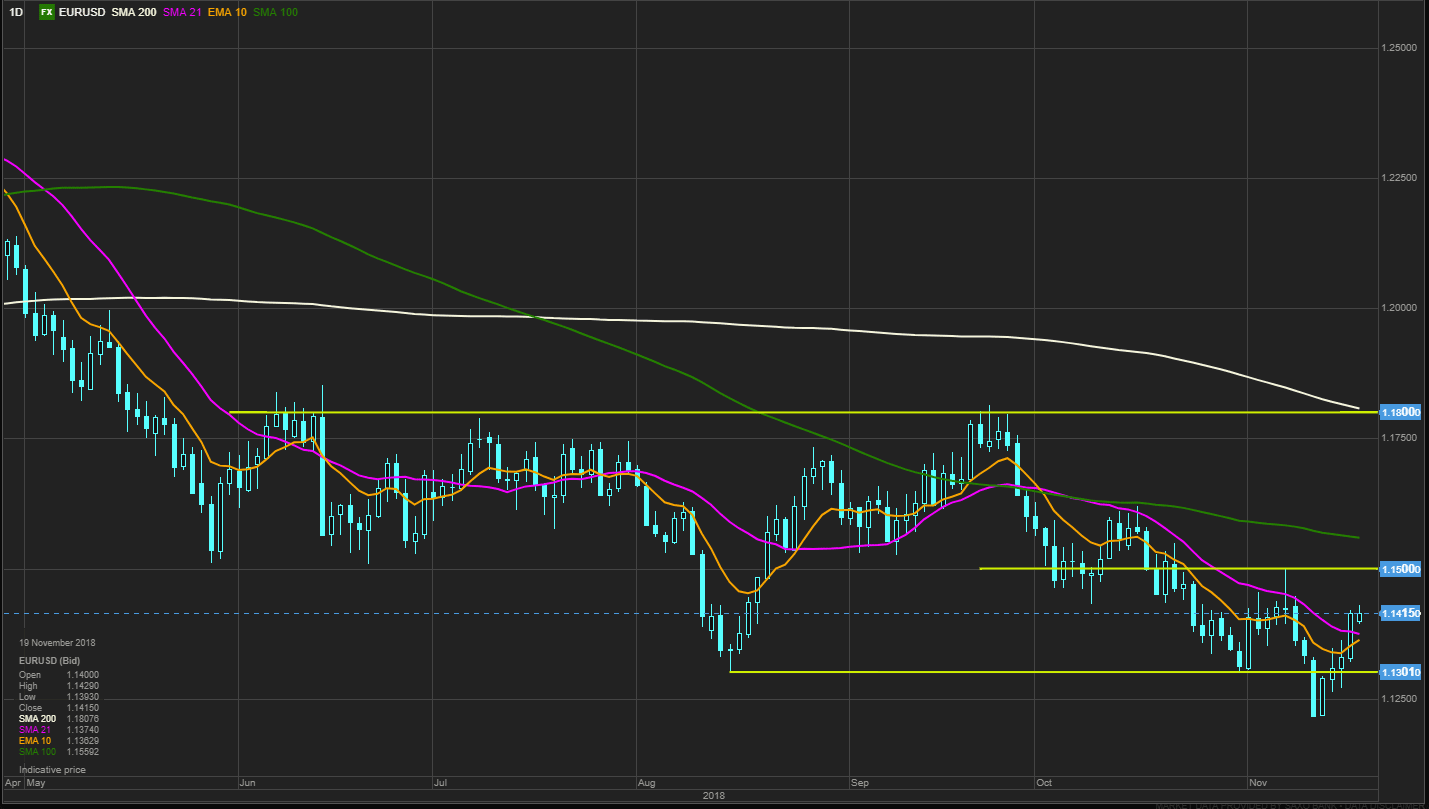The image size is (1429, 809).
Task: Open the 1D timeframe selector
Action: (16, 12)
